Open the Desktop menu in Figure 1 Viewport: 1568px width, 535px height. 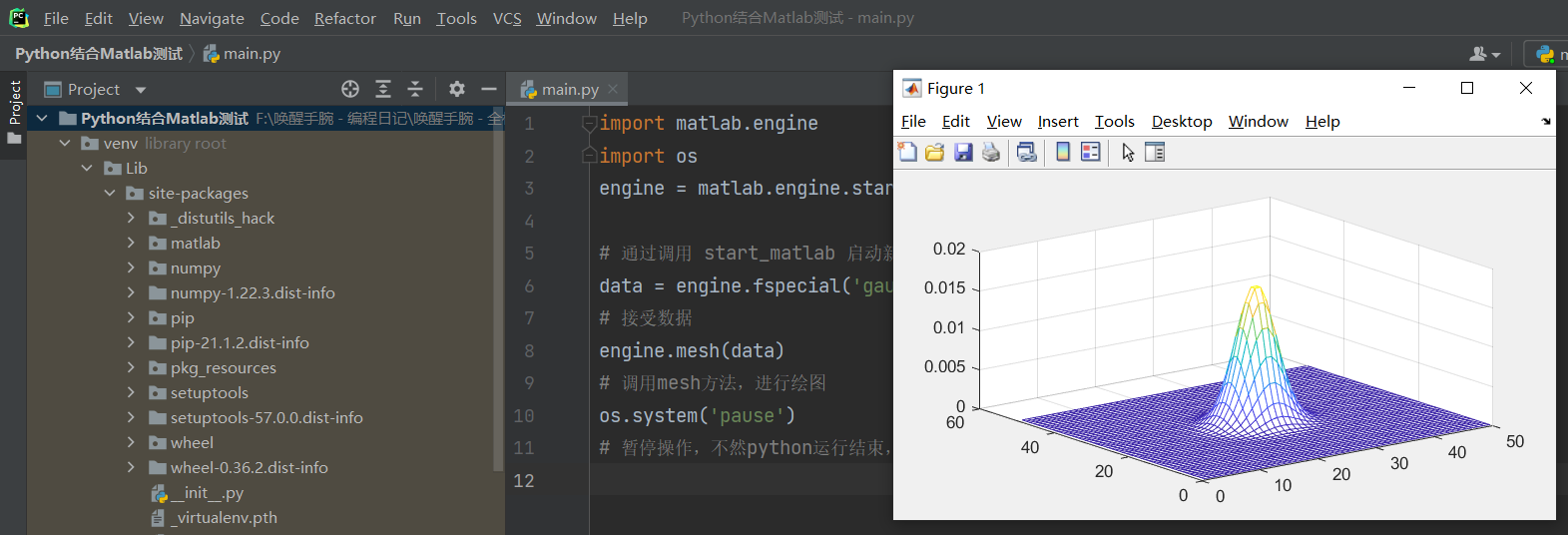(1182, 121)
